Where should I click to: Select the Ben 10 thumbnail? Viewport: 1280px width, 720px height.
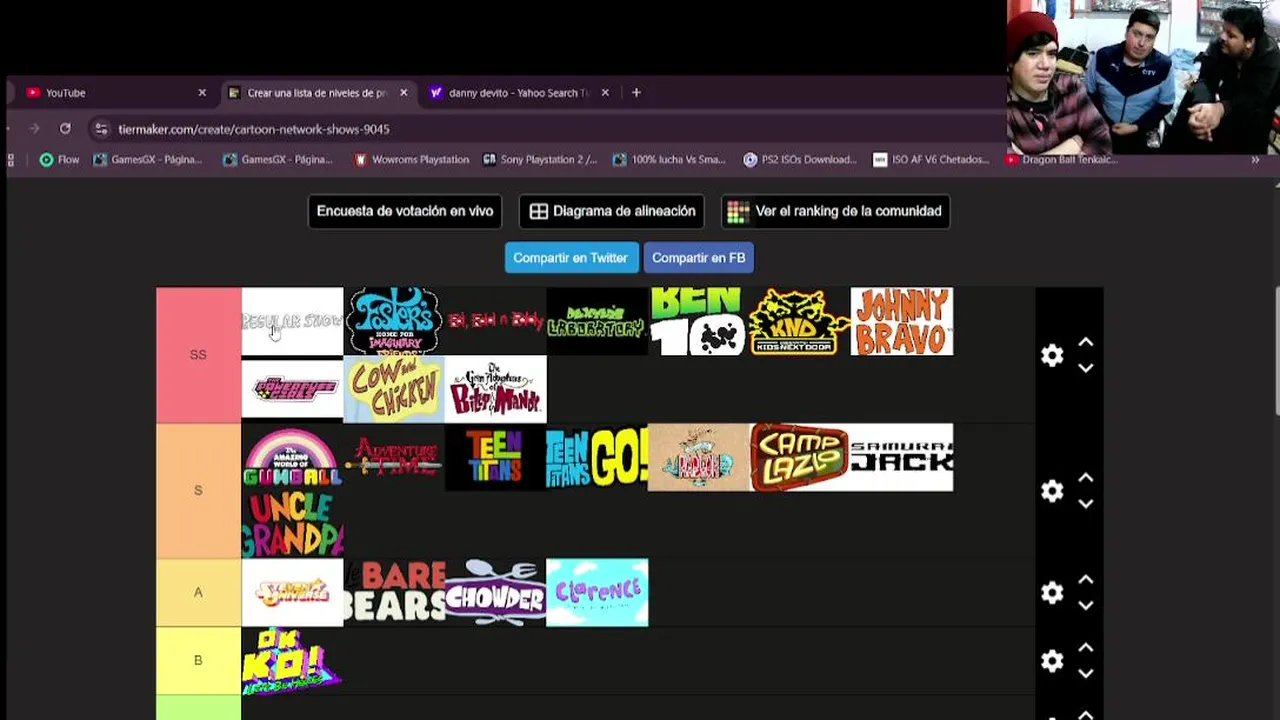tap(698, 321)
